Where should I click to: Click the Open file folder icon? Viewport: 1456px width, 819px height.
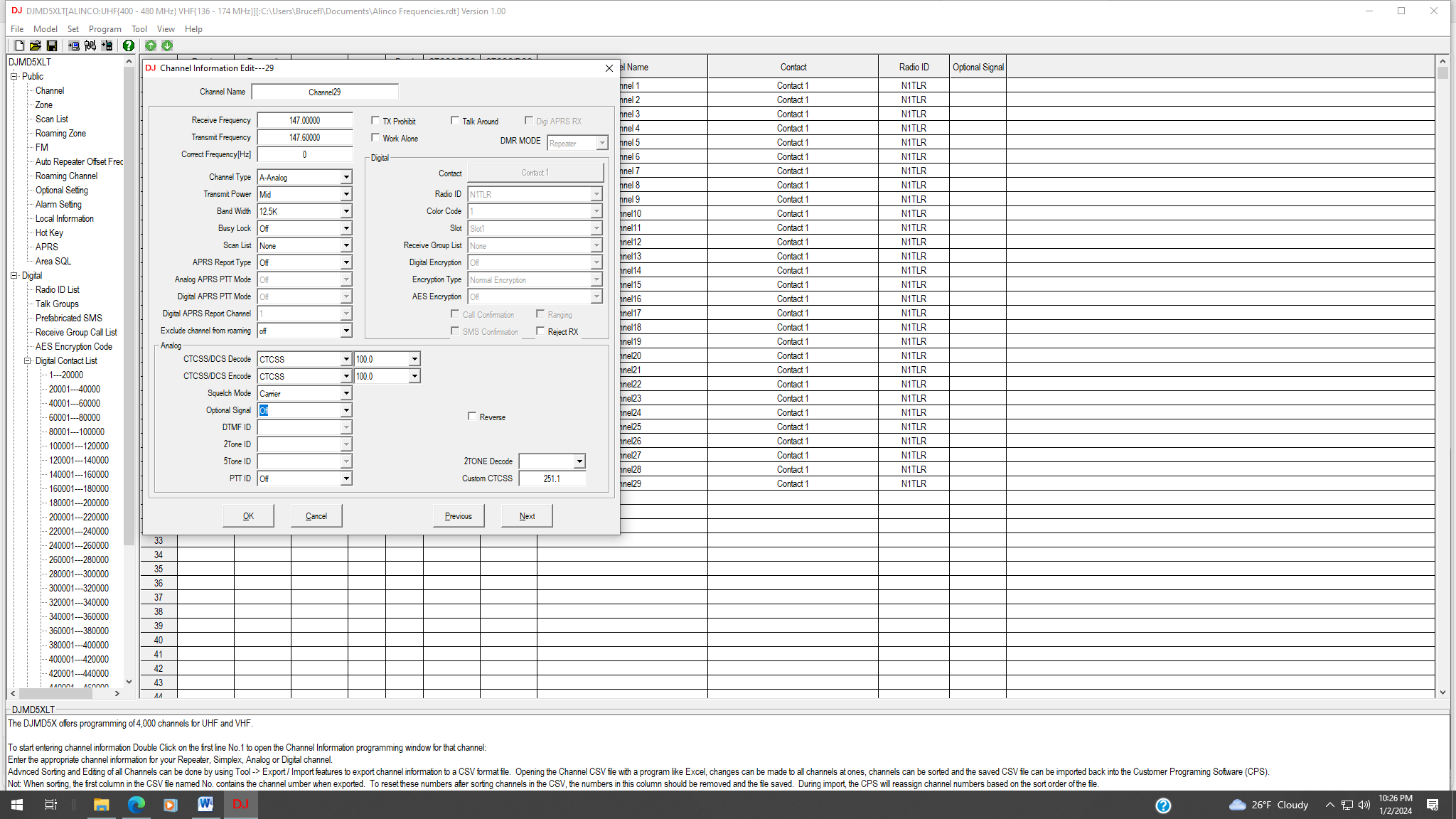click(x=35, y=45)
